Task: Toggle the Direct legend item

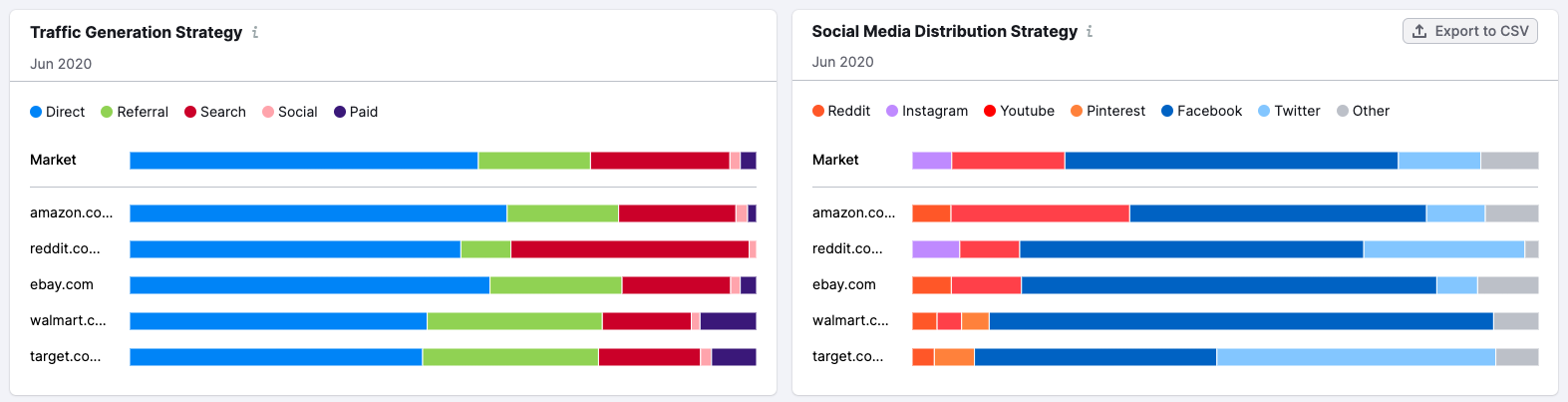Action: [58, 112]
